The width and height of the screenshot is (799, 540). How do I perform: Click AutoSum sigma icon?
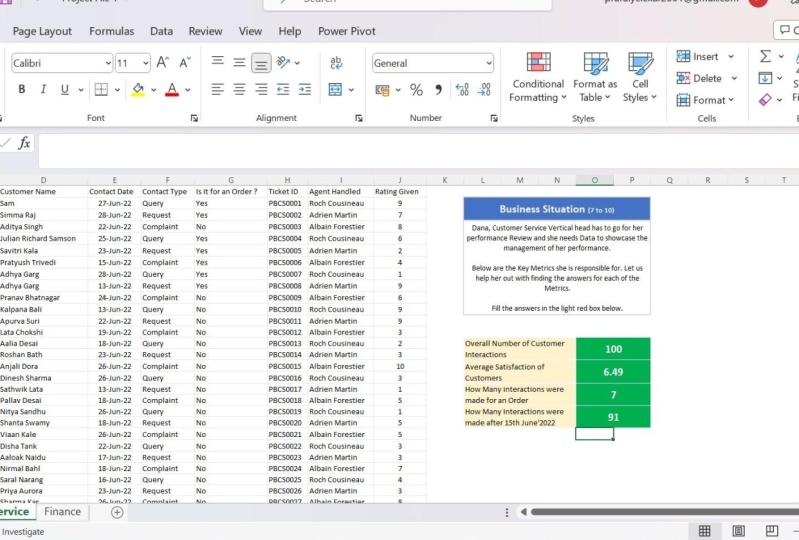(765, 56)
